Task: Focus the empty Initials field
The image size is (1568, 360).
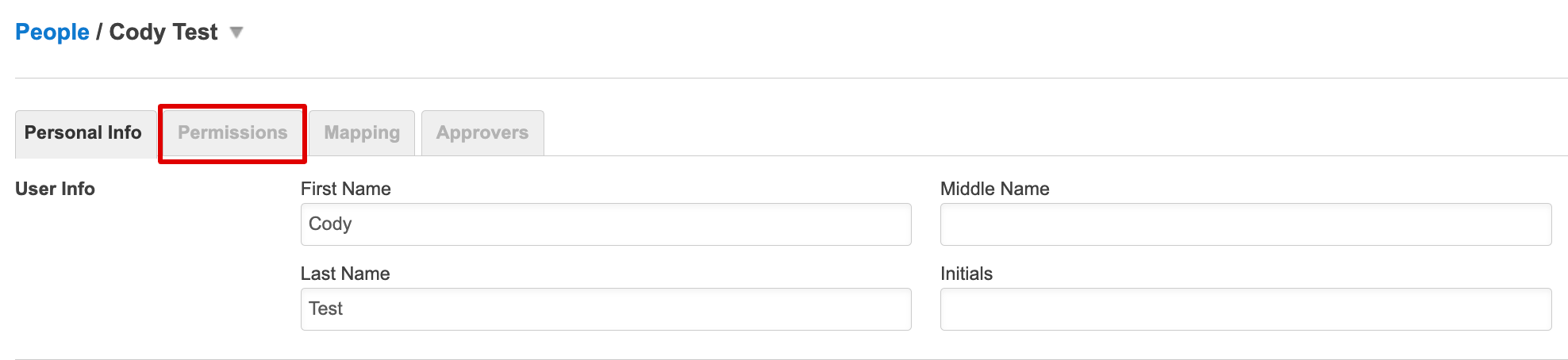Action: [x=1245, y=309]
